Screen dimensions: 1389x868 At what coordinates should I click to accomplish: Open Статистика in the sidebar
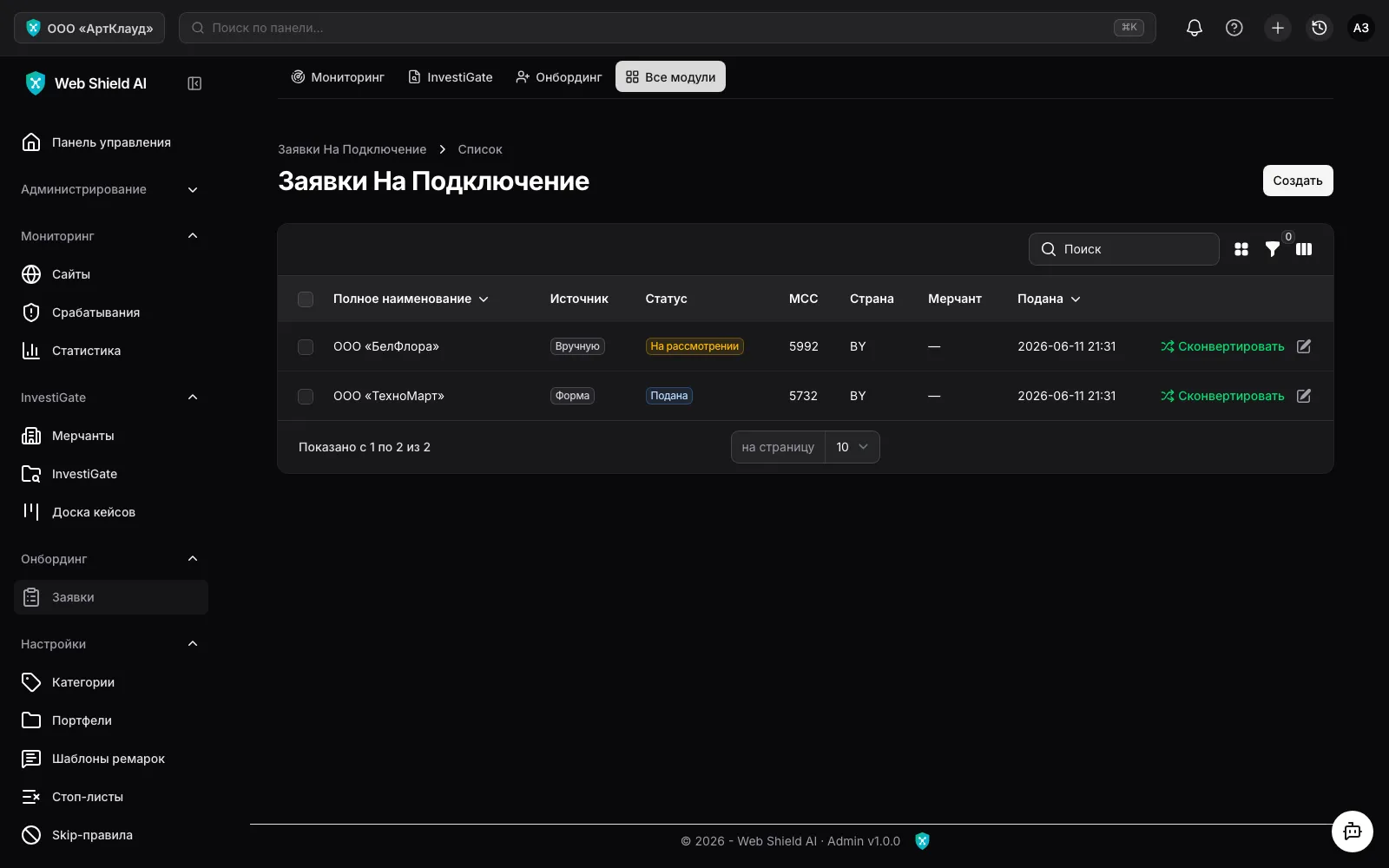click(111, 351)
